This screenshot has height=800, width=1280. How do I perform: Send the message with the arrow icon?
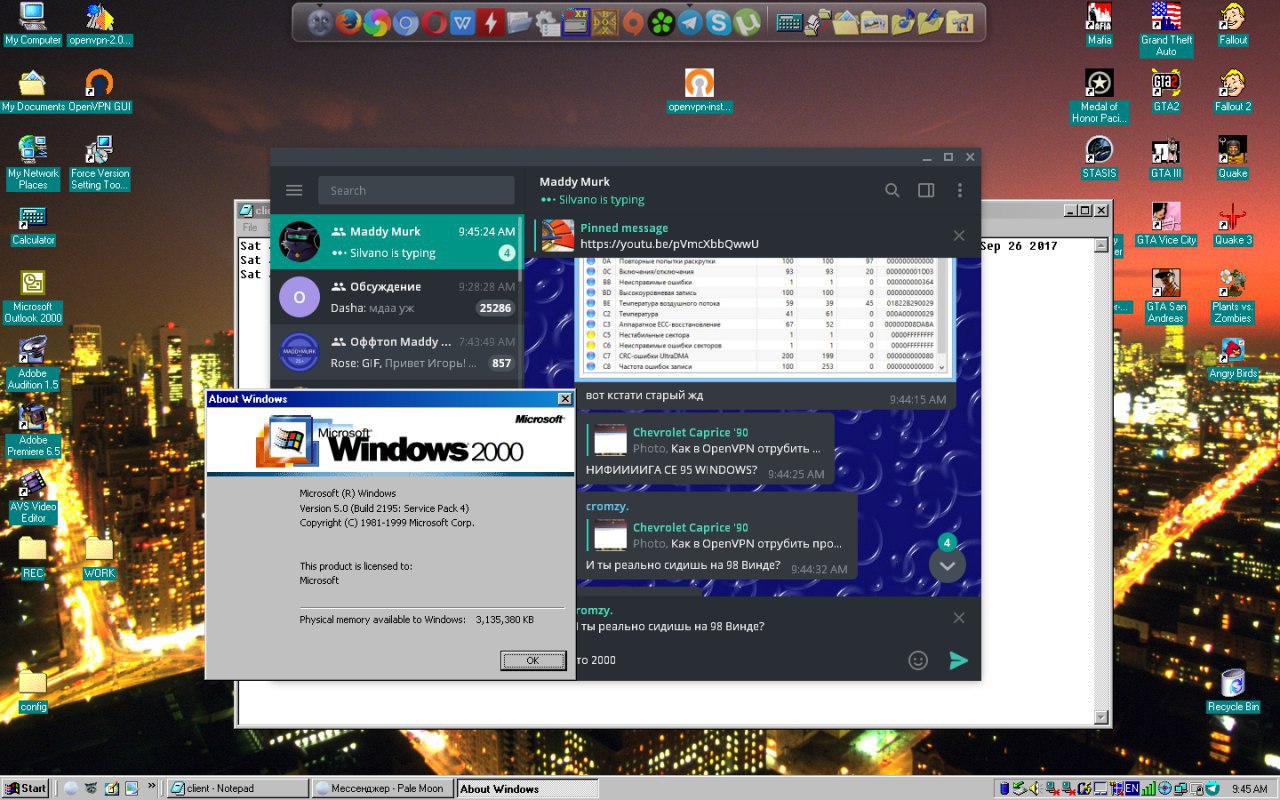coord(958,660)
